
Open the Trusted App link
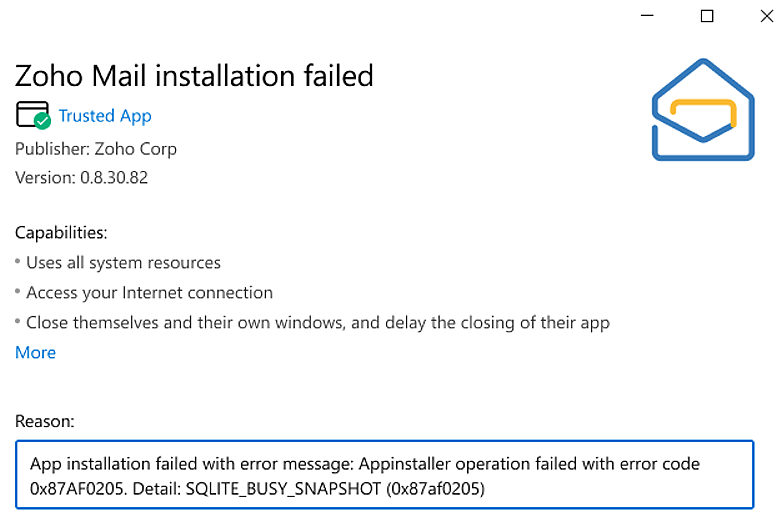[x=105, y=116]
